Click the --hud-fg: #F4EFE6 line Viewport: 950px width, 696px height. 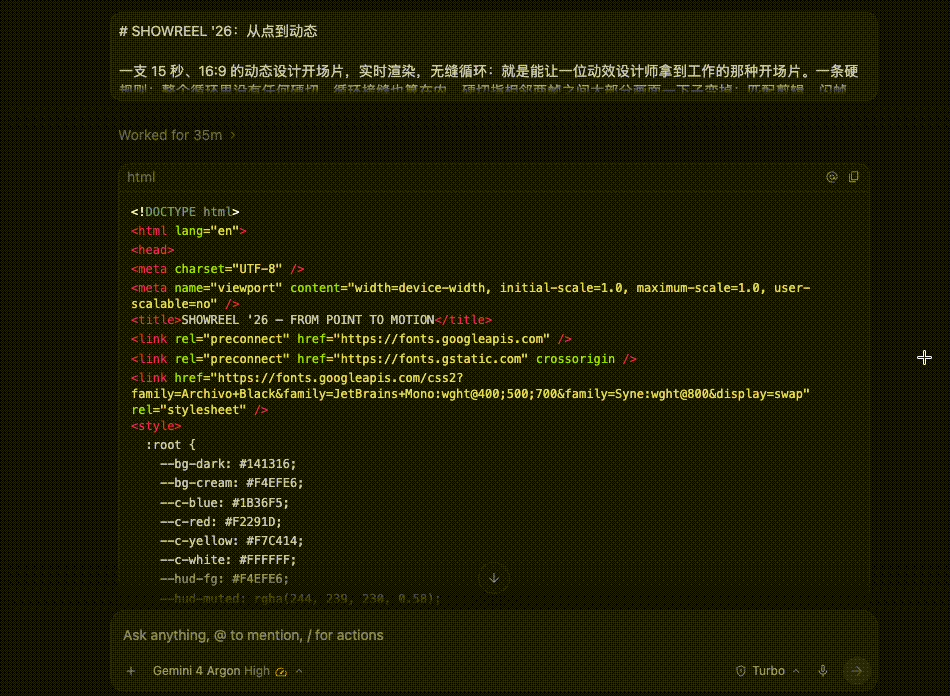click(x=224, y=579)
